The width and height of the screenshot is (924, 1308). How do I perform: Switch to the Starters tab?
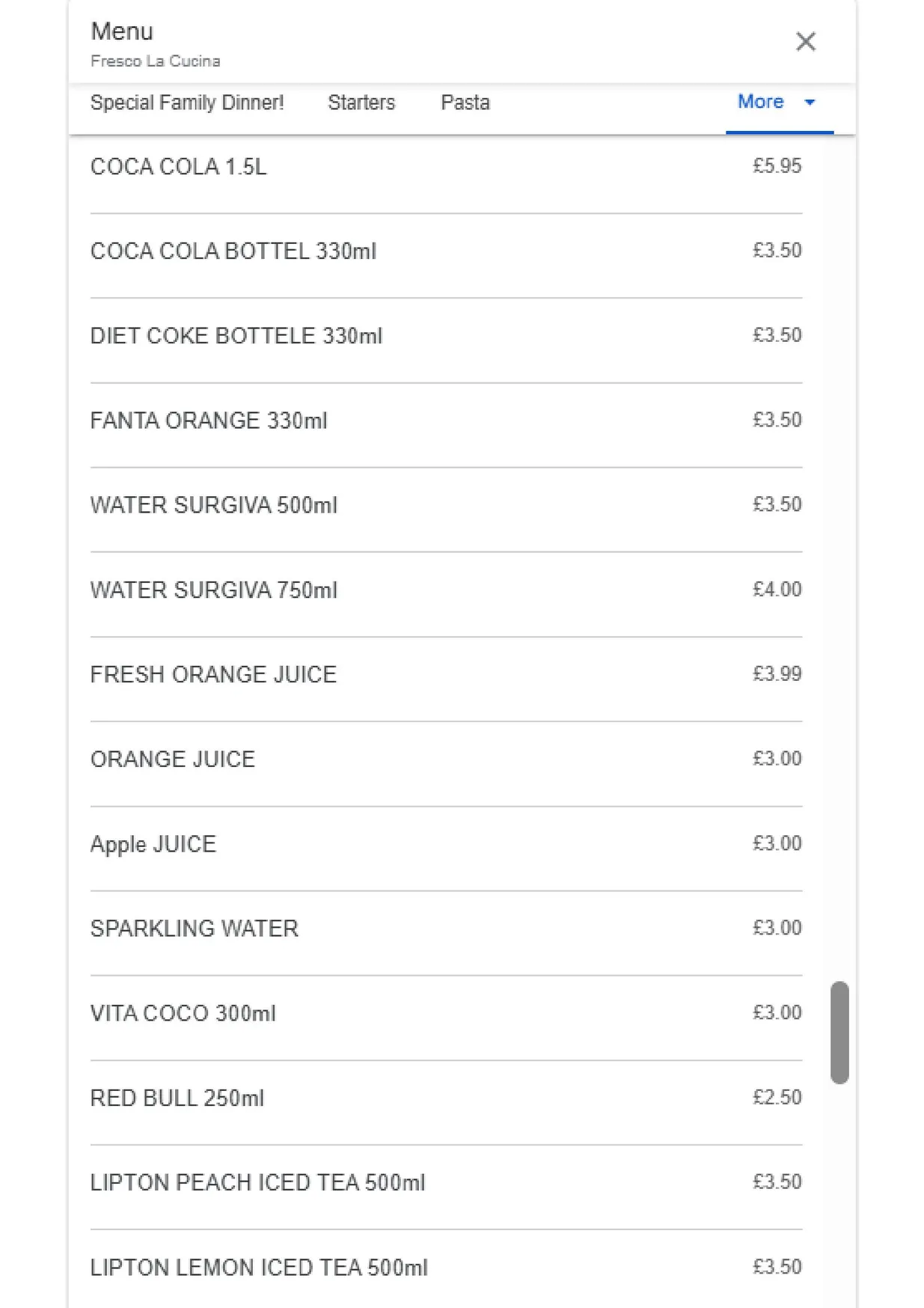(361, 103)
